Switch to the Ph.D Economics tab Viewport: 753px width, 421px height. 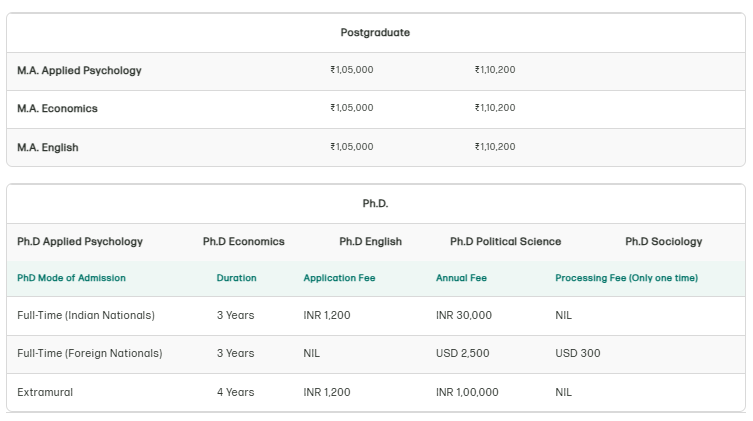tap(243, 241)
